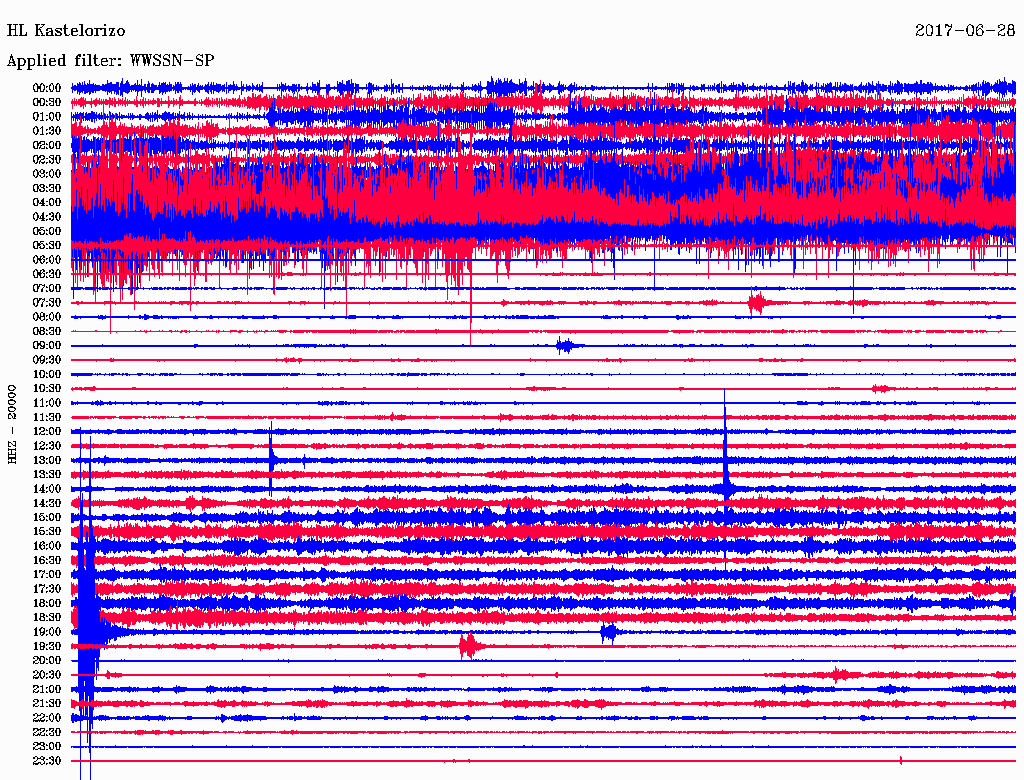The width and height of the screenshot is (1024, 780).
Task: Click the 23:30 time label
Action: pyautogui.click(x=47, y=761)
